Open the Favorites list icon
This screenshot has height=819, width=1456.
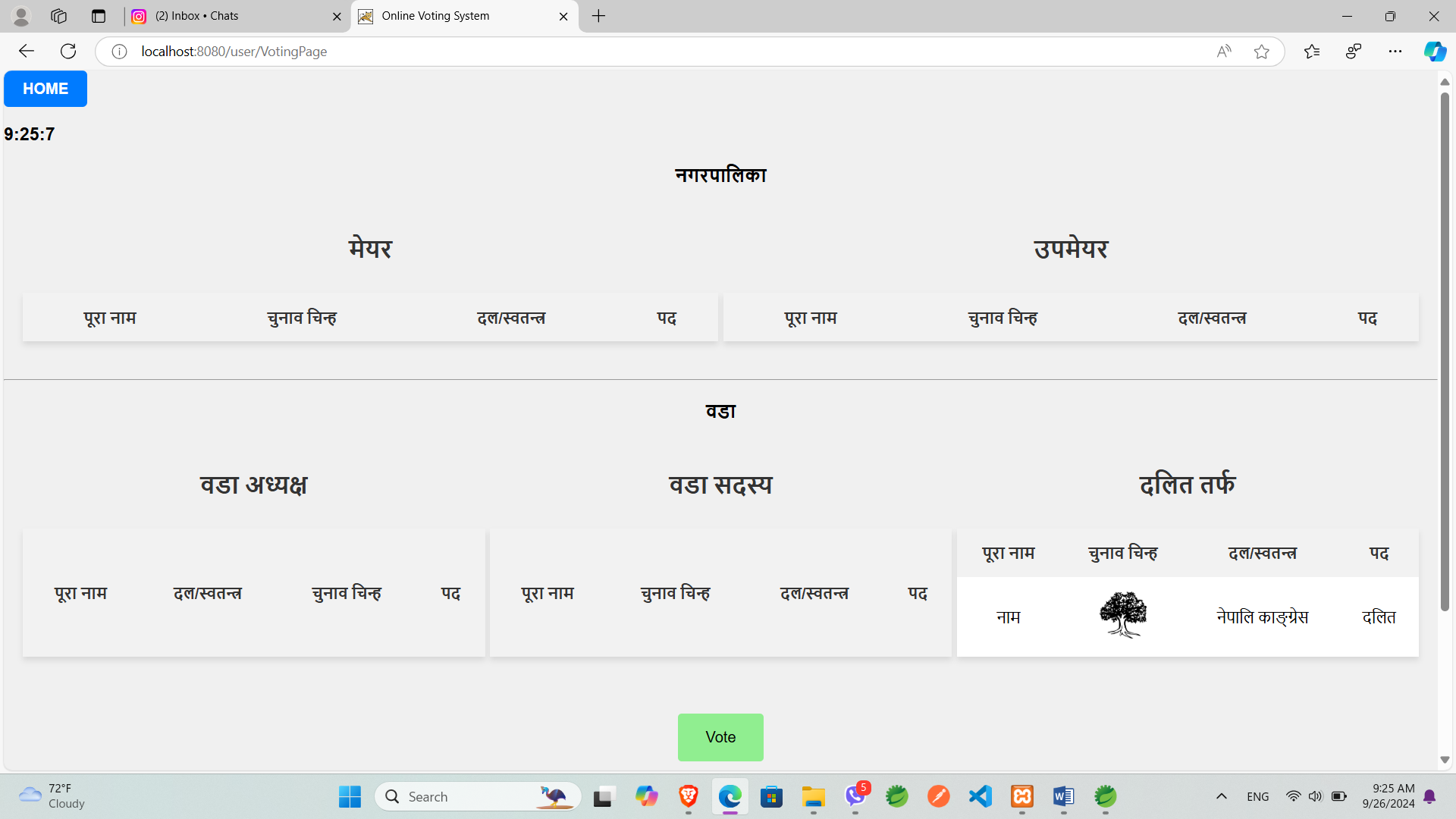click(x=1312, y=52)
